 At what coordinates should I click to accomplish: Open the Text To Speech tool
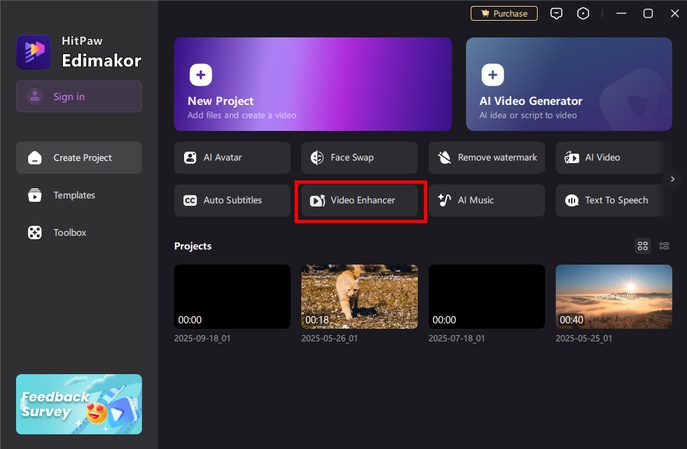point(613,201)
